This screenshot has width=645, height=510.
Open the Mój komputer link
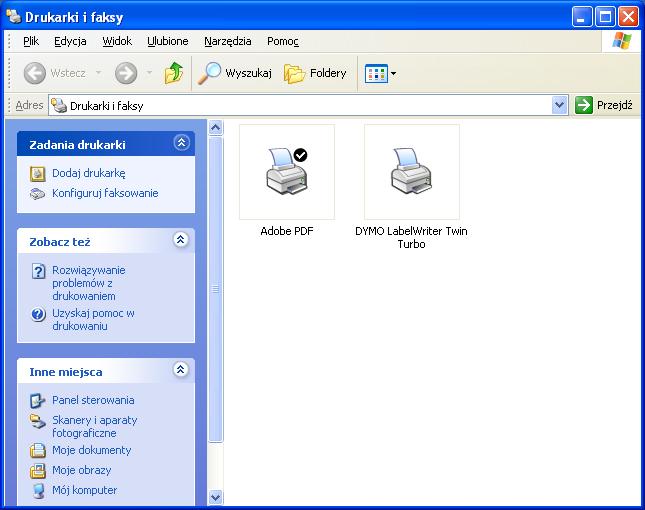click(84, 490)
